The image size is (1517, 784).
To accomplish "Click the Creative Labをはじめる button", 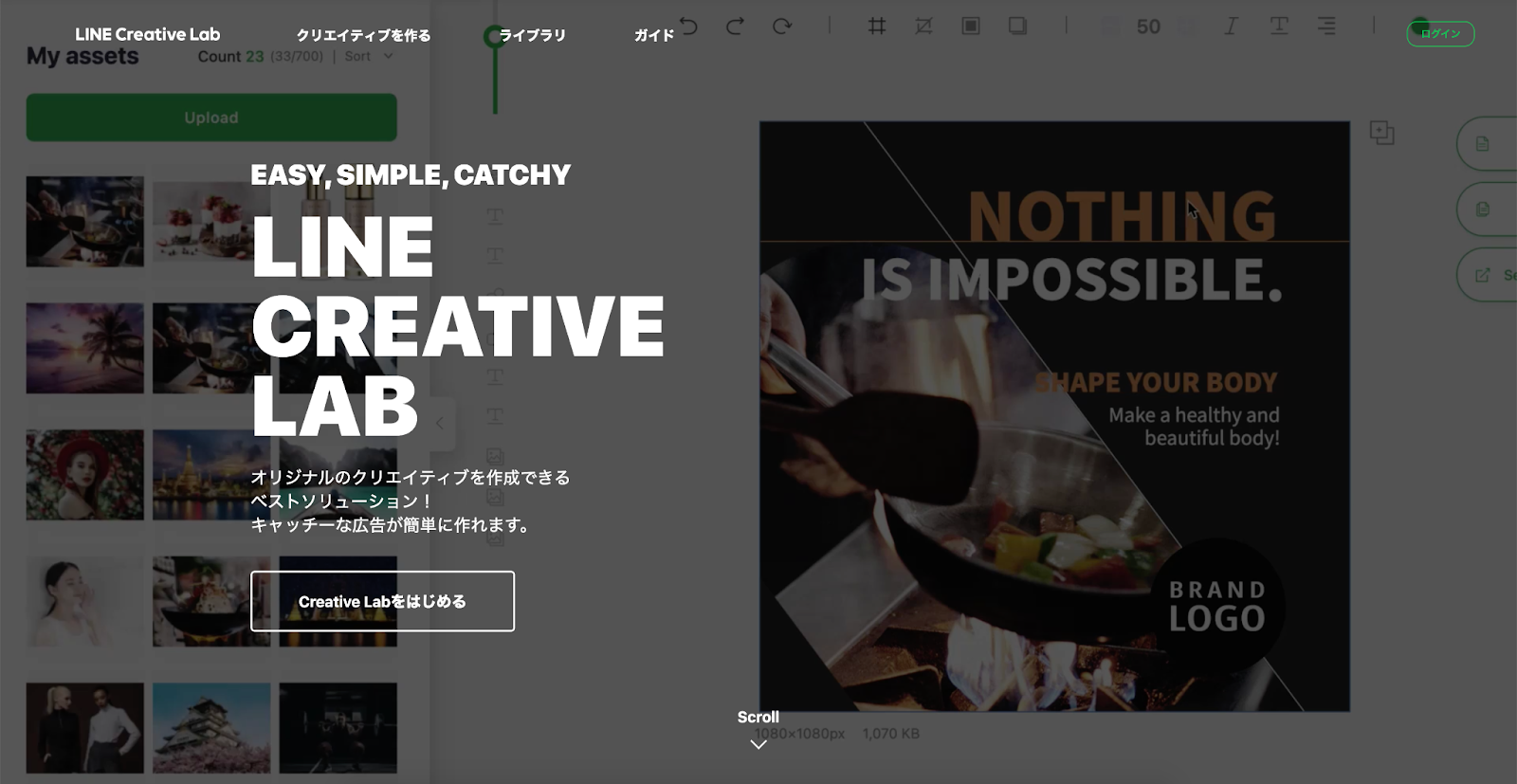I will click(382, 601).
